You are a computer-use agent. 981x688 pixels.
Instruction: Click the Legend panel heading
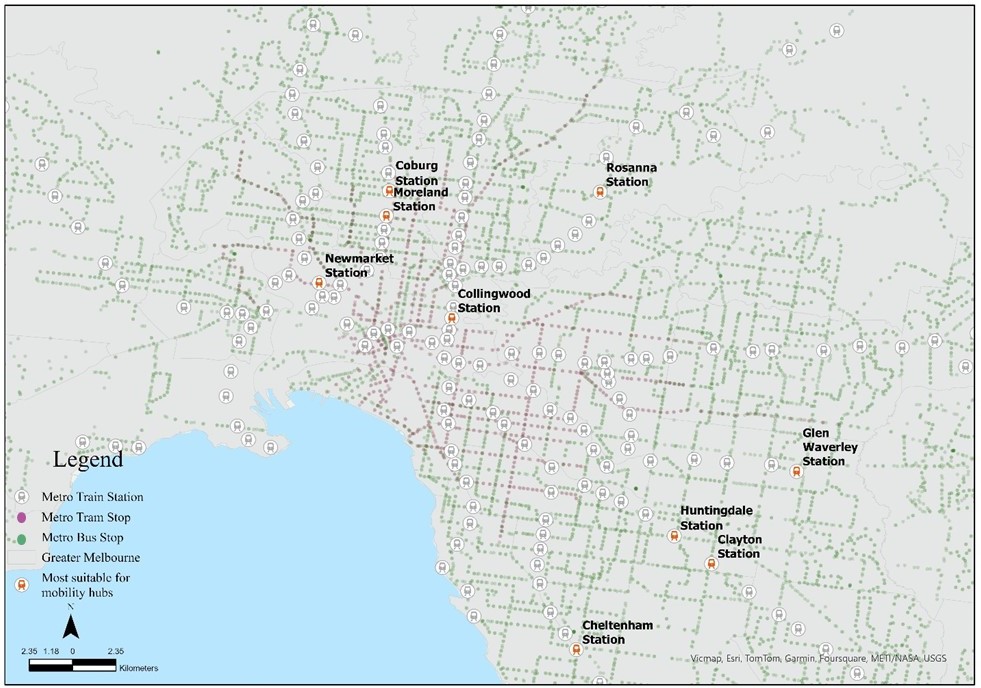88,461
